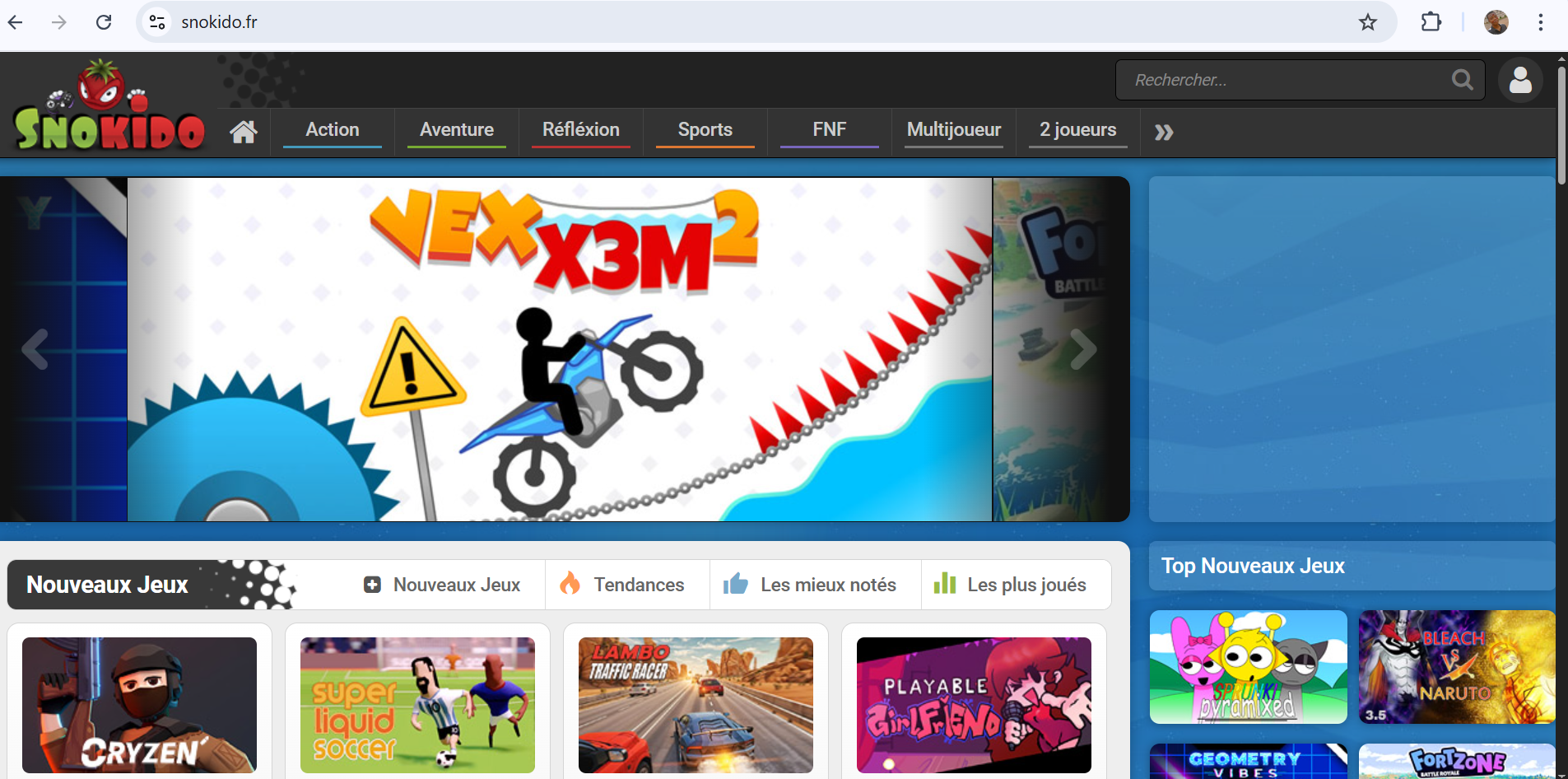This screenshot has width=1568, height=779.
Task: Open the Cryzen game thumbnail
Action: tap(139, 705)
